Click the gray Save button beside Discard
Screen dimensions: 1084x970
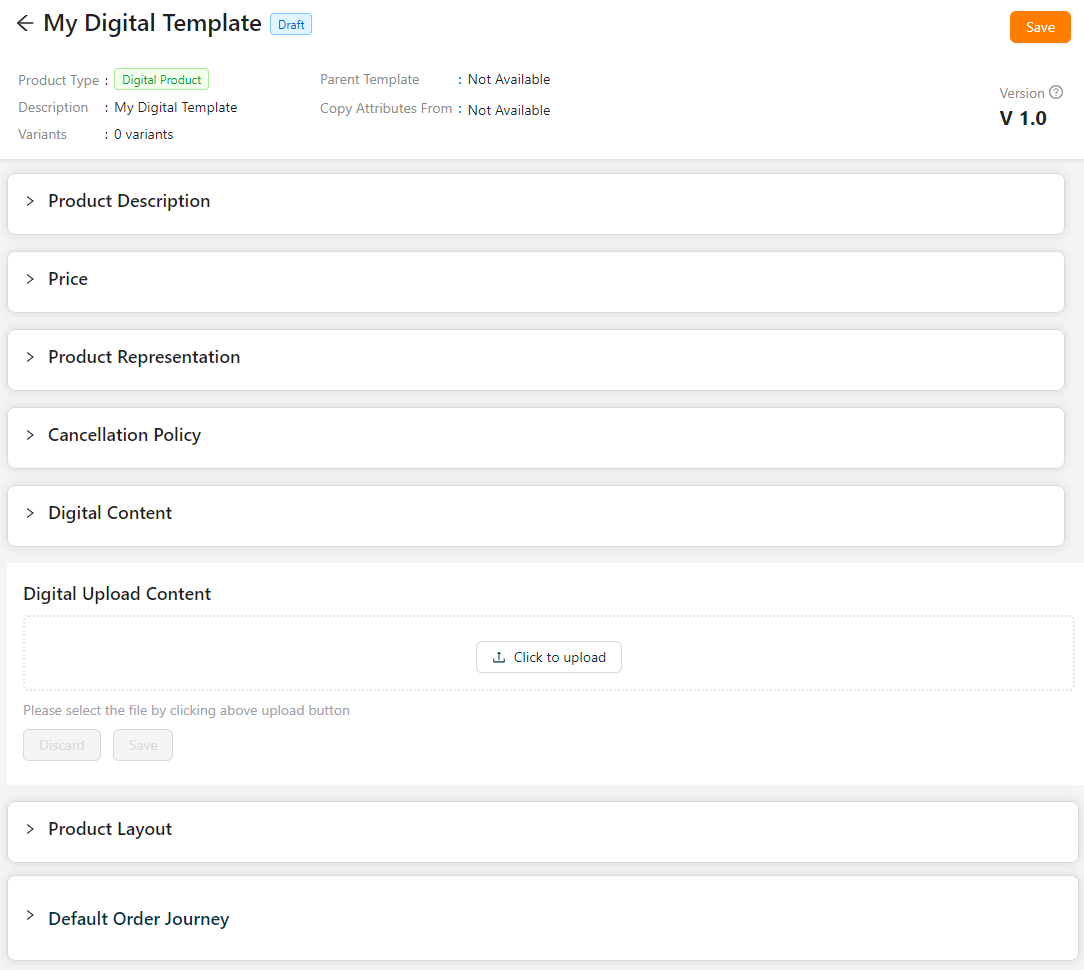tap(143, 745)
